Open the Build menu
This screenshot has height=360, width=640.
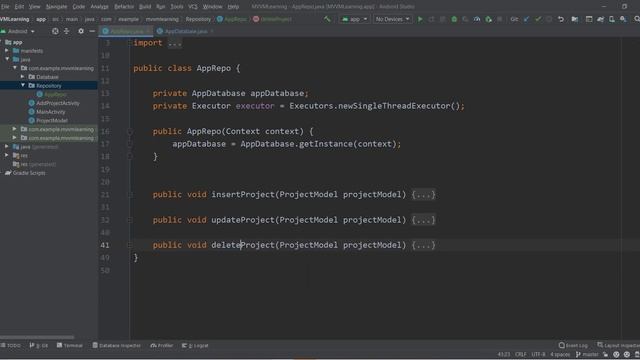pos(145,7)
